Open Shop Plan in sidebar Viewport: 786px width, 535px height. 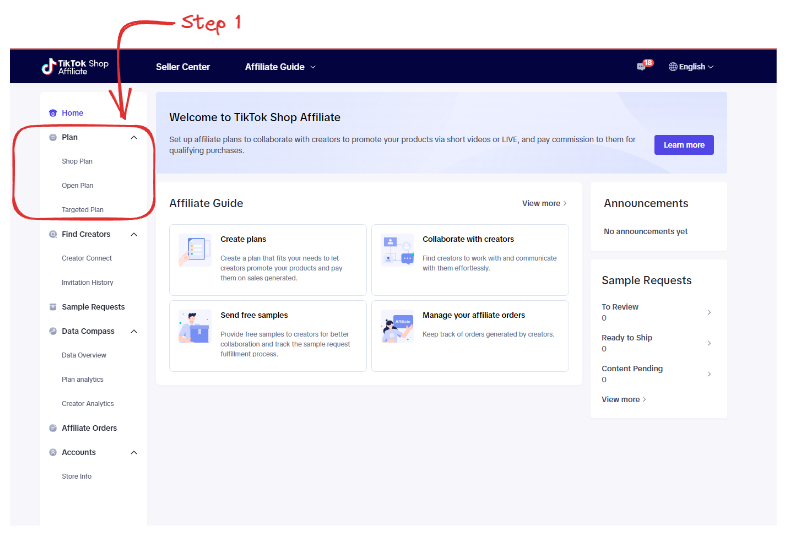click(x=77, y=161)
